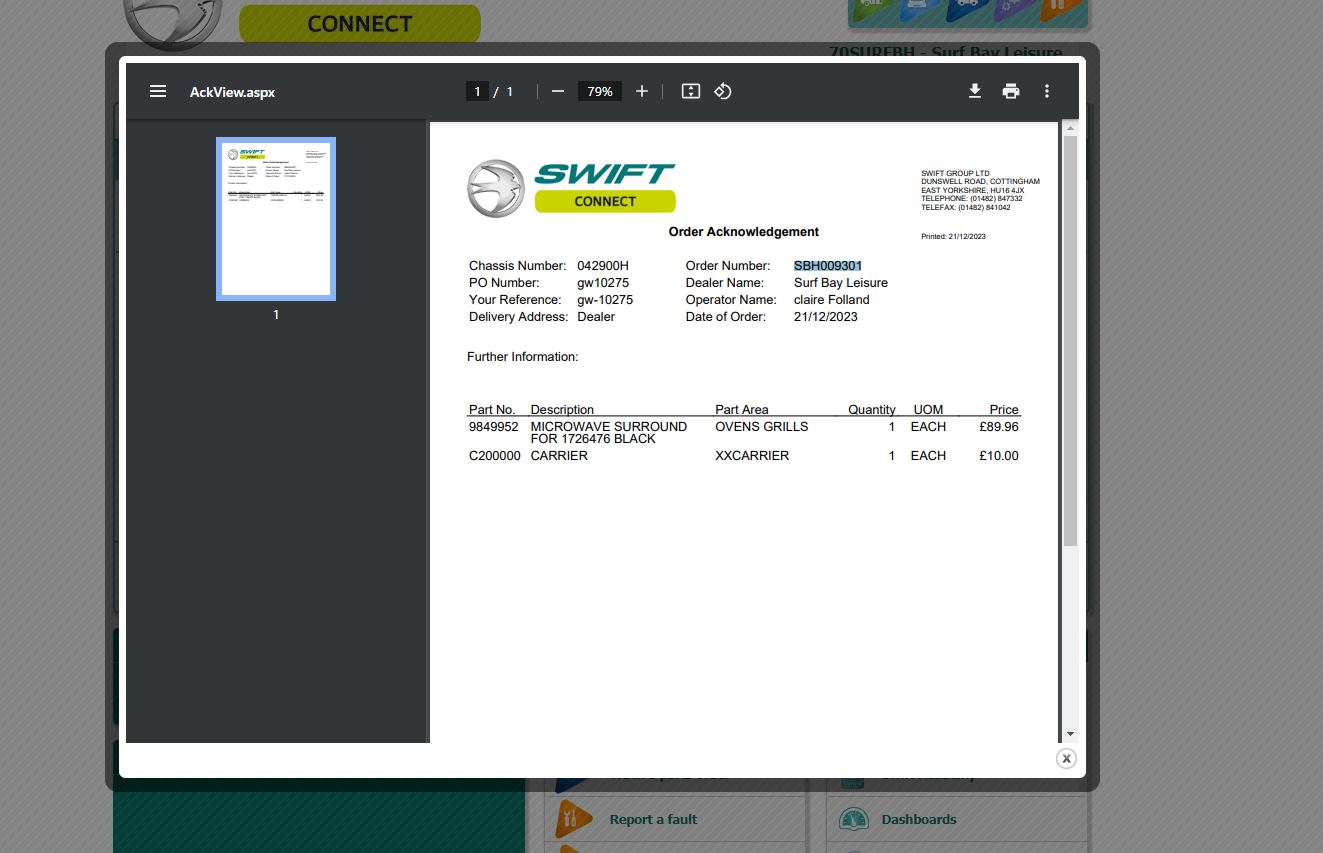Click the PDF scrollbar down arrow
The image size is (1323, 853).
[x=1070, y=734]
